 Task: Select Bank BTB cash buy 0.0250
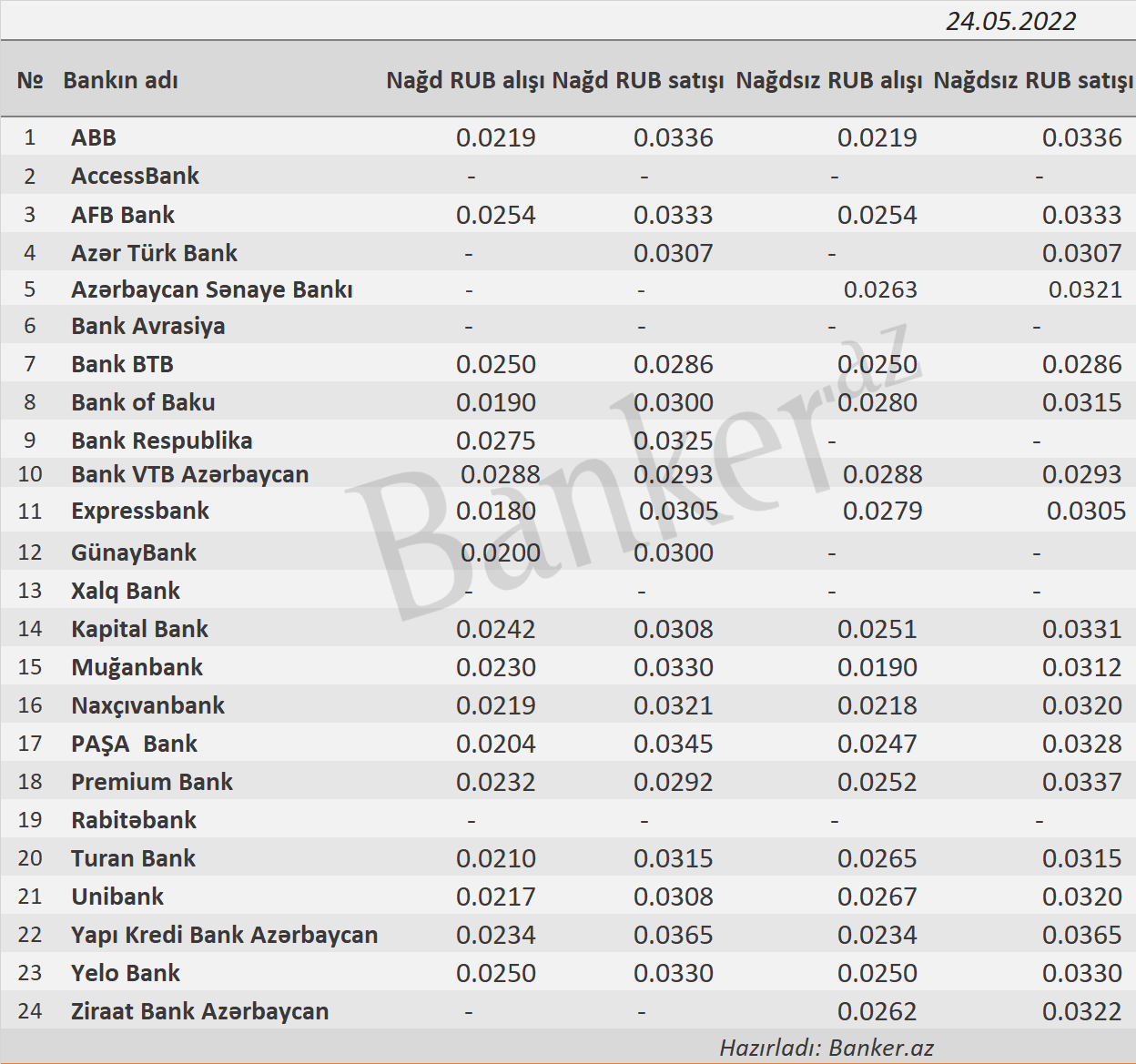[496, 364]
